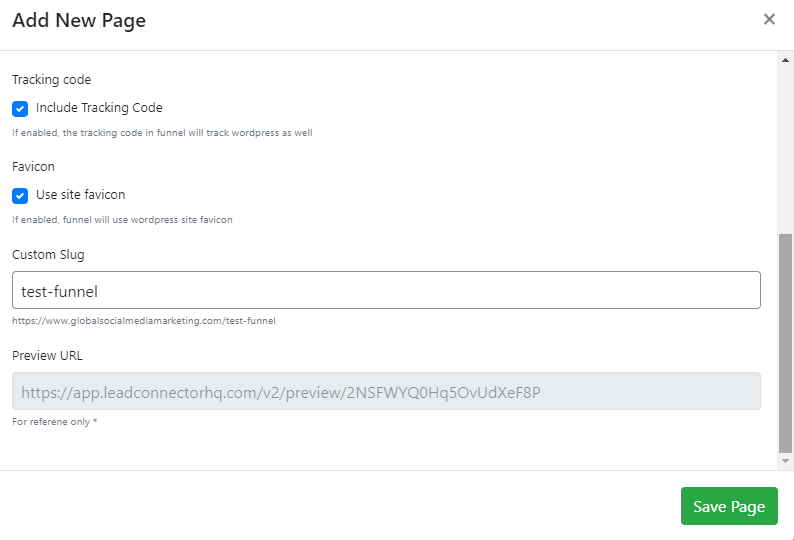Click the 'Favicon' section heading
This screenshot has width=794, height=540.
point(33,167)
